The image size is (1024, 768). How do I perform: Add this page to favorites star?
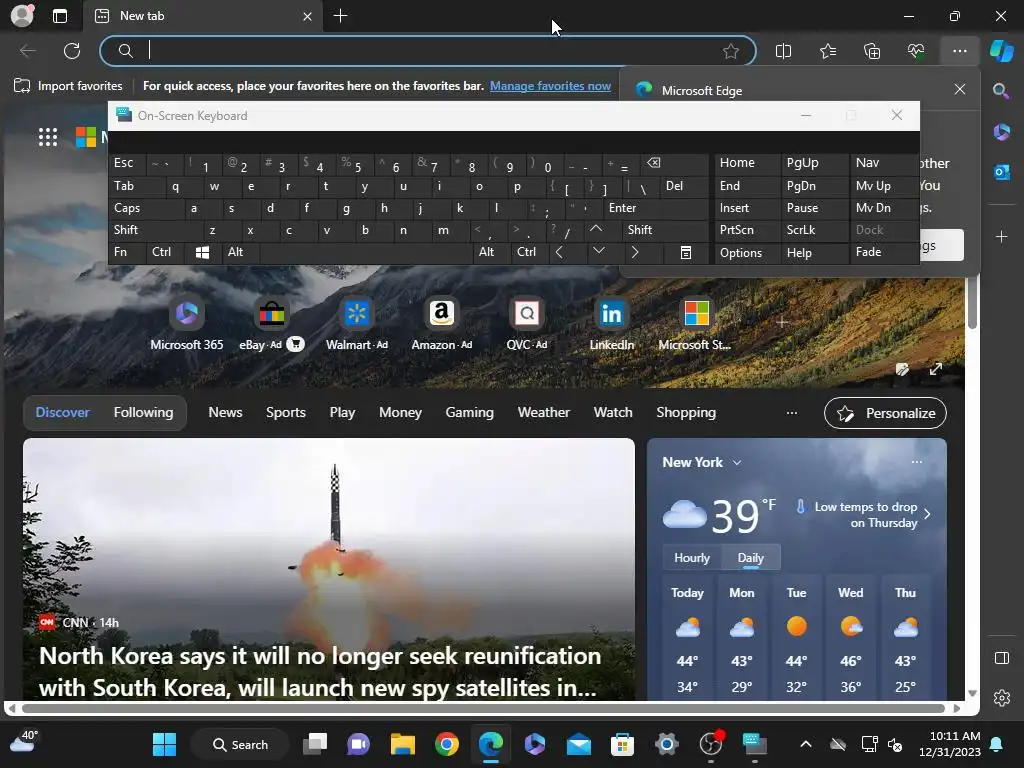731,51
